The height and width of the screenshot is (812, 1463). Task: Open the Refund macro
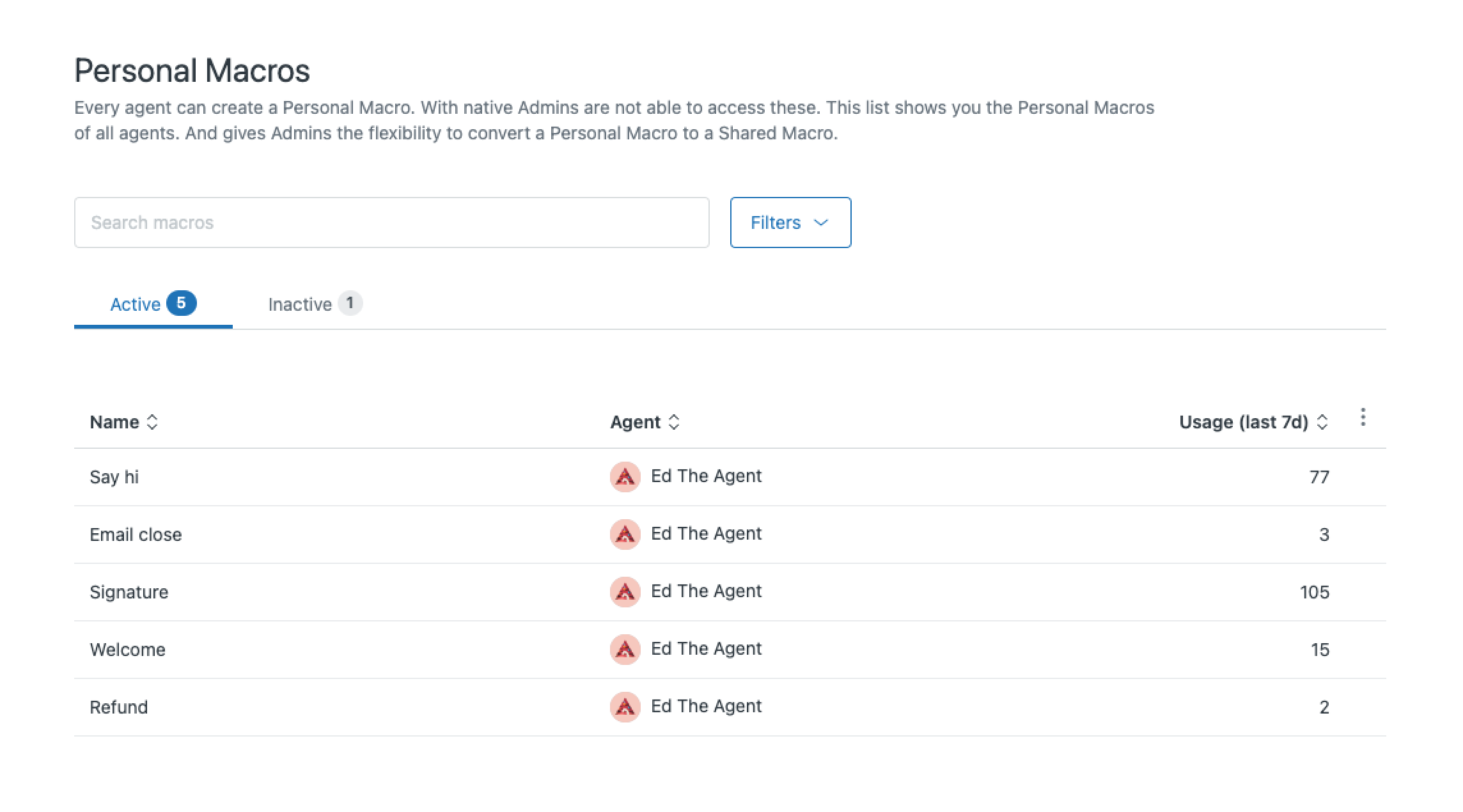(119, 707)
